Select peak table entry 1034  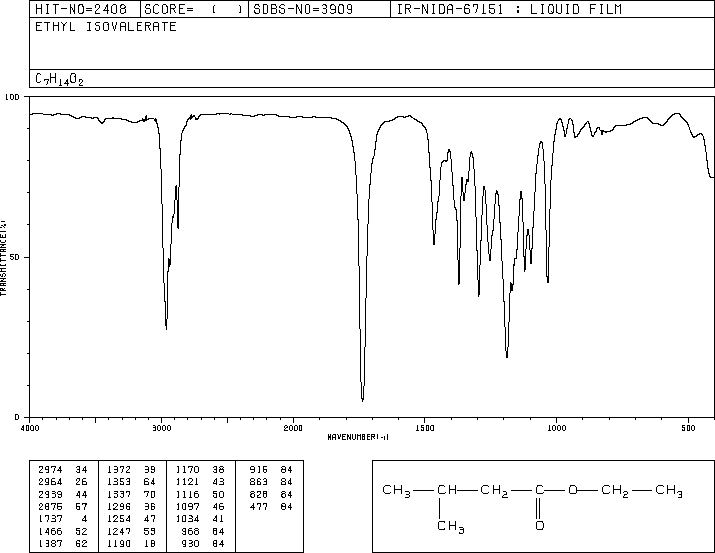point(187,519)
